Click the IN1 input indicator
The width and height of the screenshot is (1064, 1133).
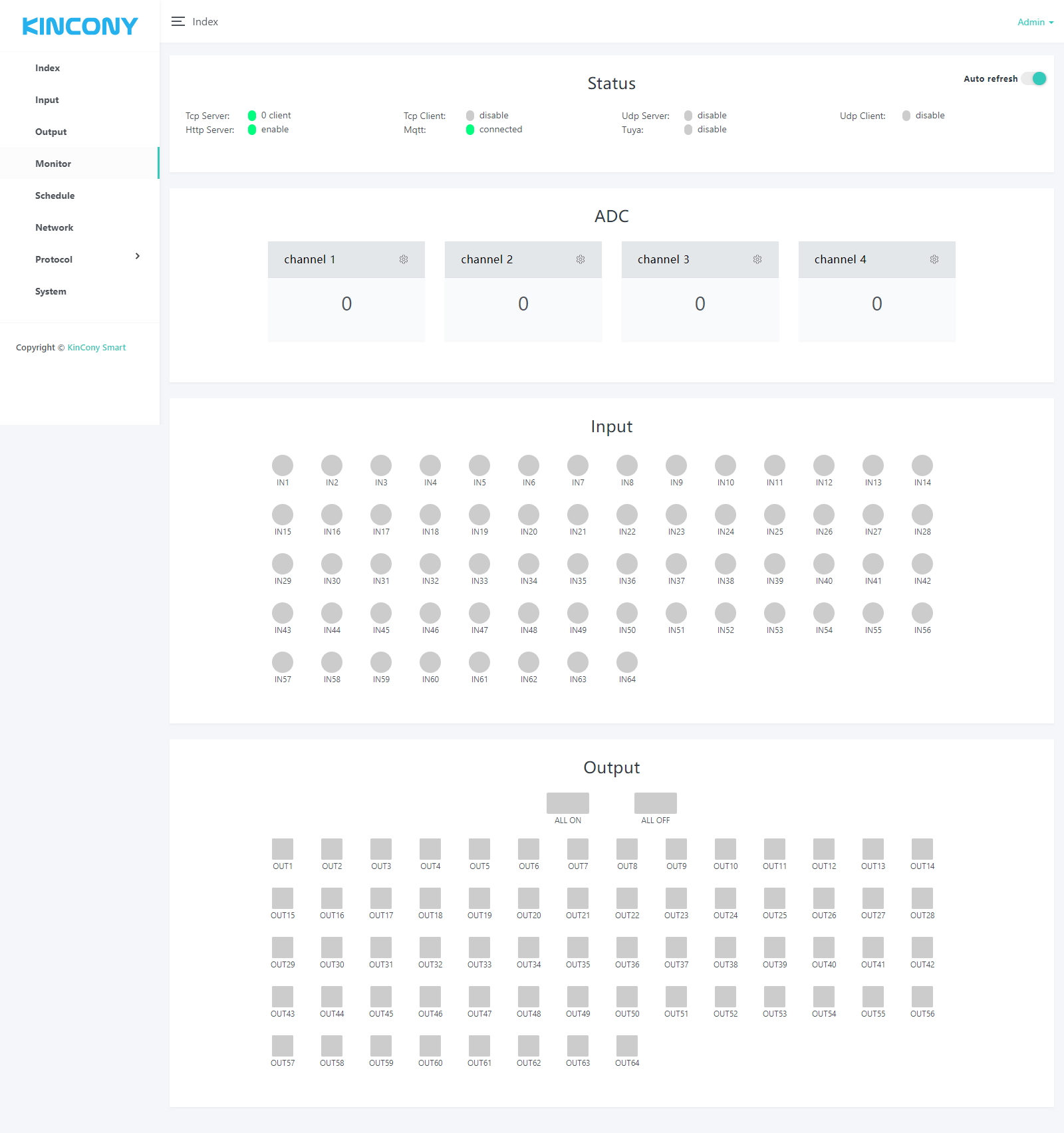283,465
